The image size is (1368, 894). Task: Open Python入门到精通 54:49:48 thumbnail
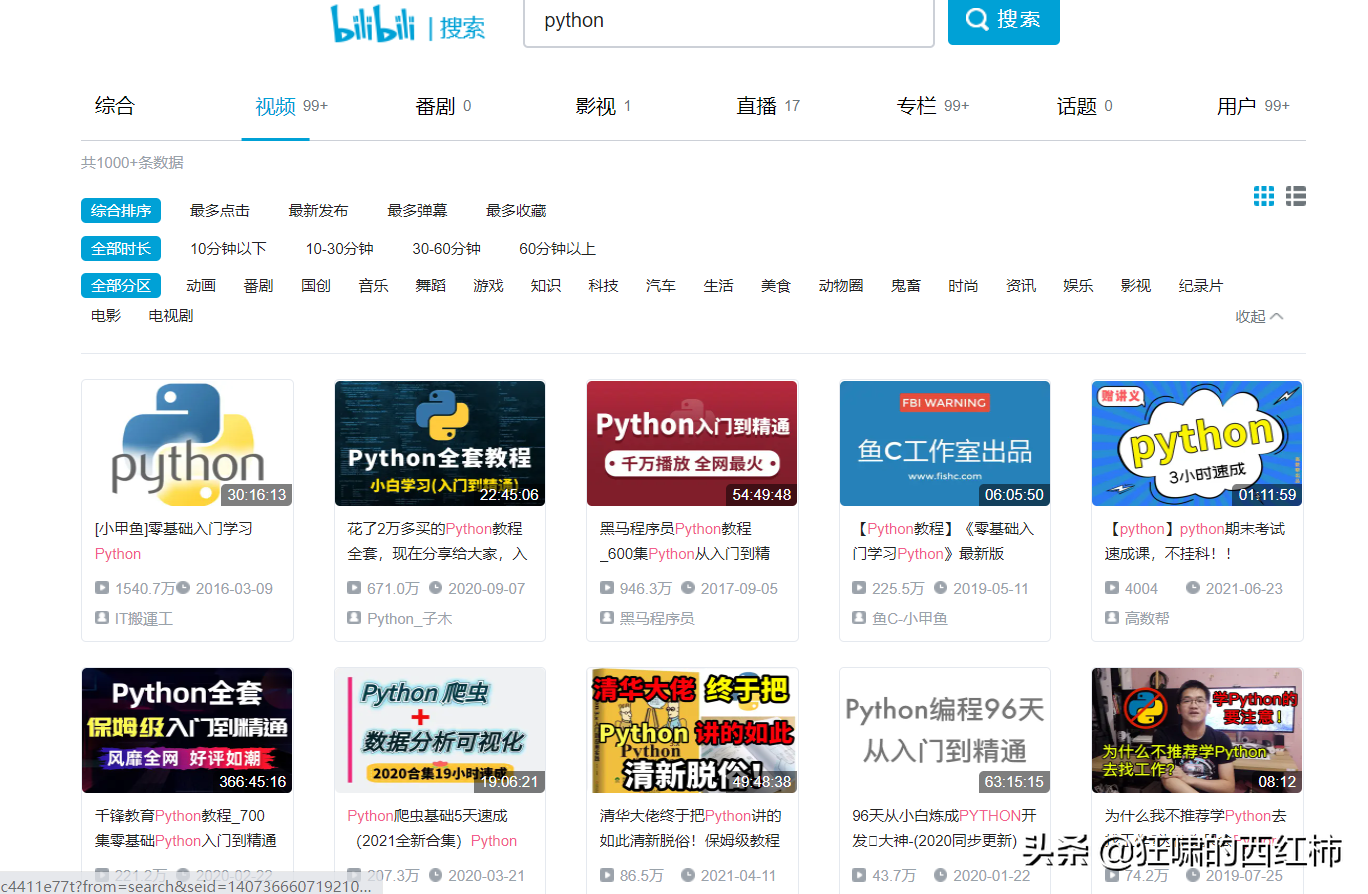tap(692, 444)
